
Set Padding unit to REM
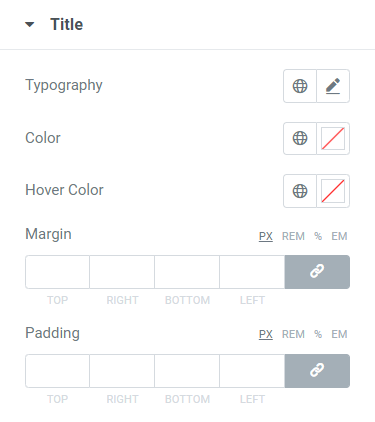293,334
